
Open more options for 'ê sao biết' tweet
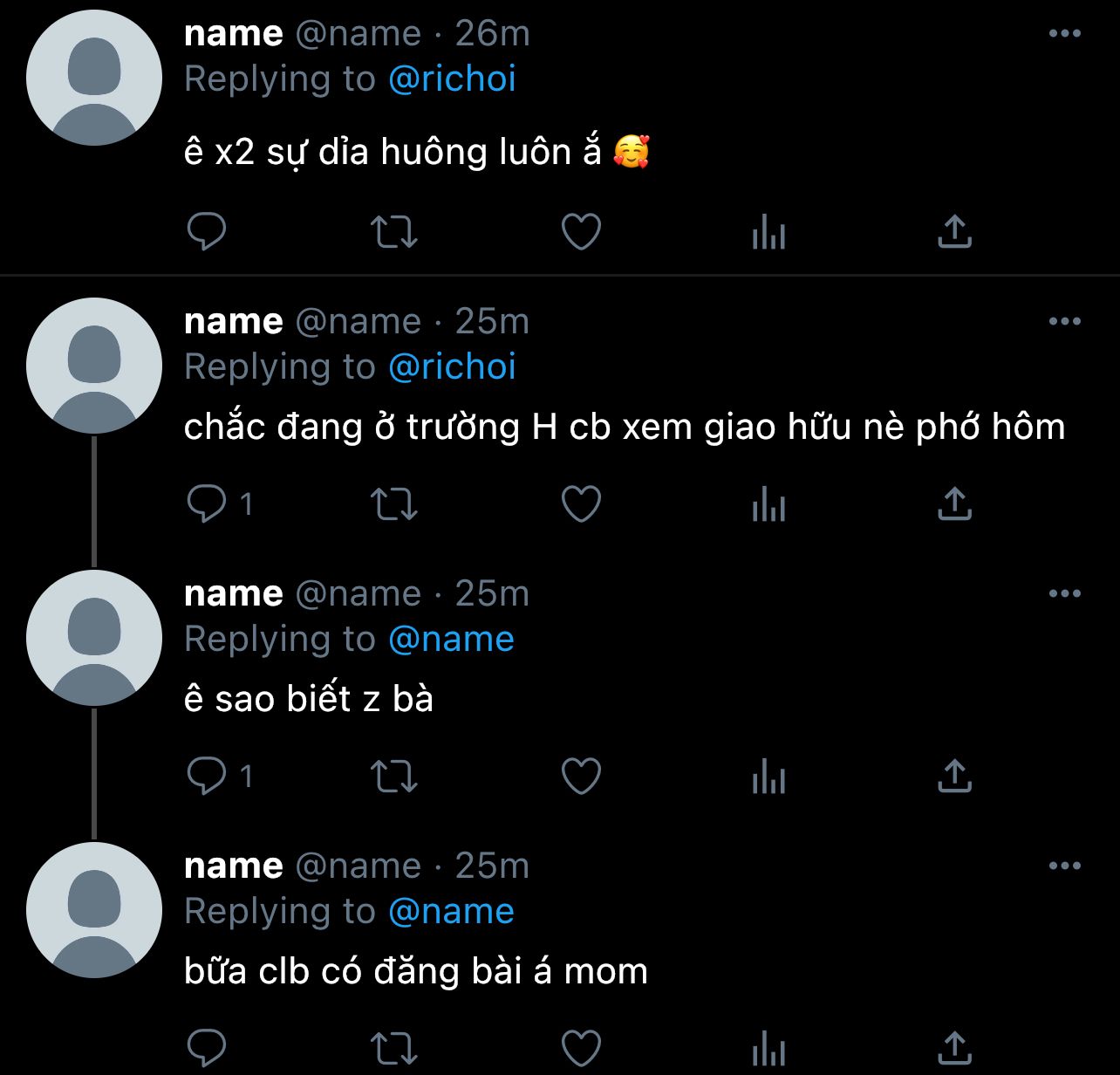tap(1064, 594)
